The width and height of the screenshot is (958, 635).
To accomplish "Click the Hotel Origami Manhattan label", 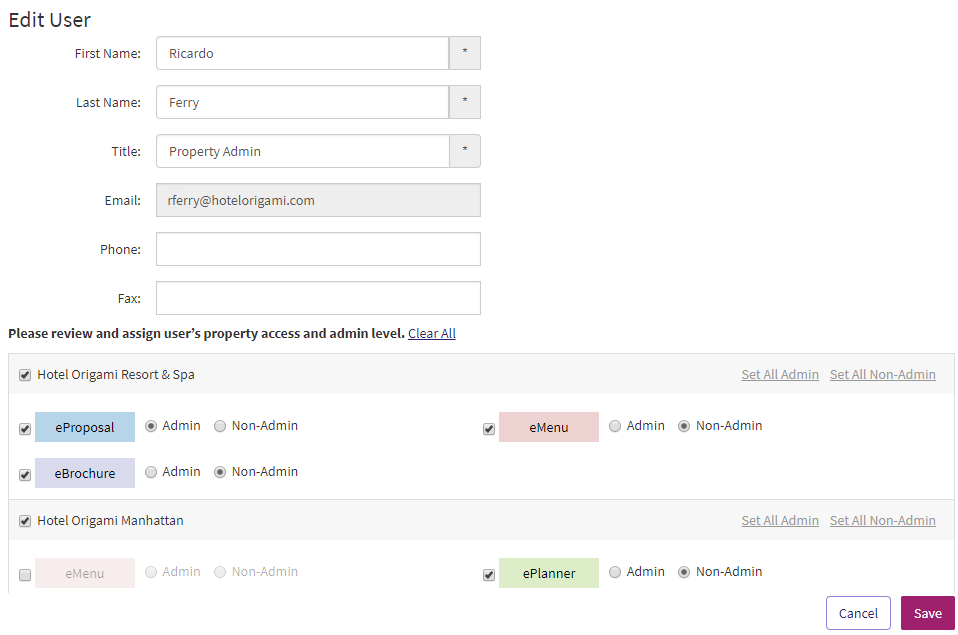I will [x=110, y=521].
